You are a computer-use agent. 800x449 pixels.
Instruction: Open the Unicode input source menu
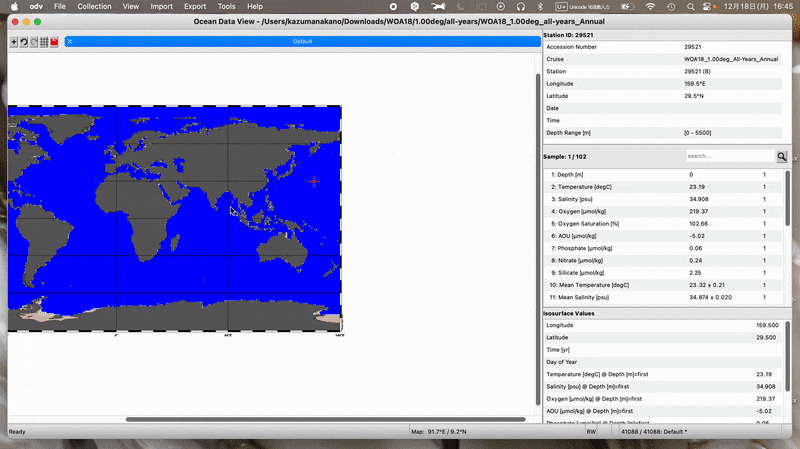(x=582, y=7)
